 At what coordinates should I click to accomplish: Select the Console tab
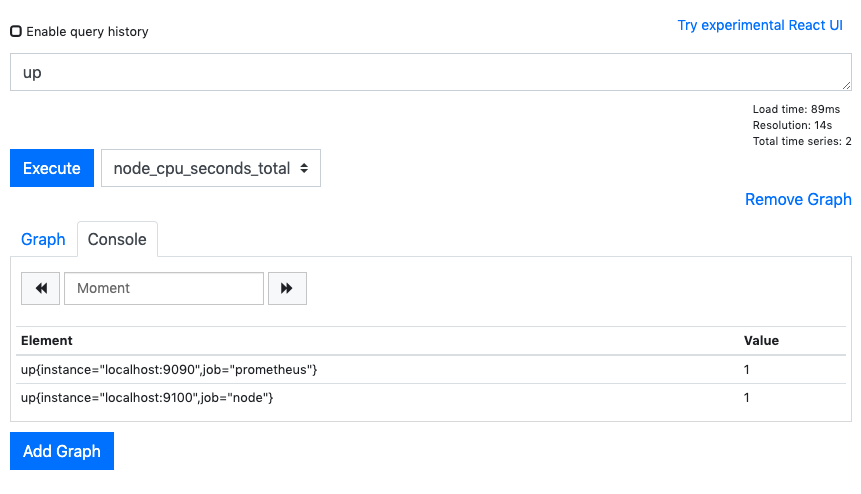[117, 239]
